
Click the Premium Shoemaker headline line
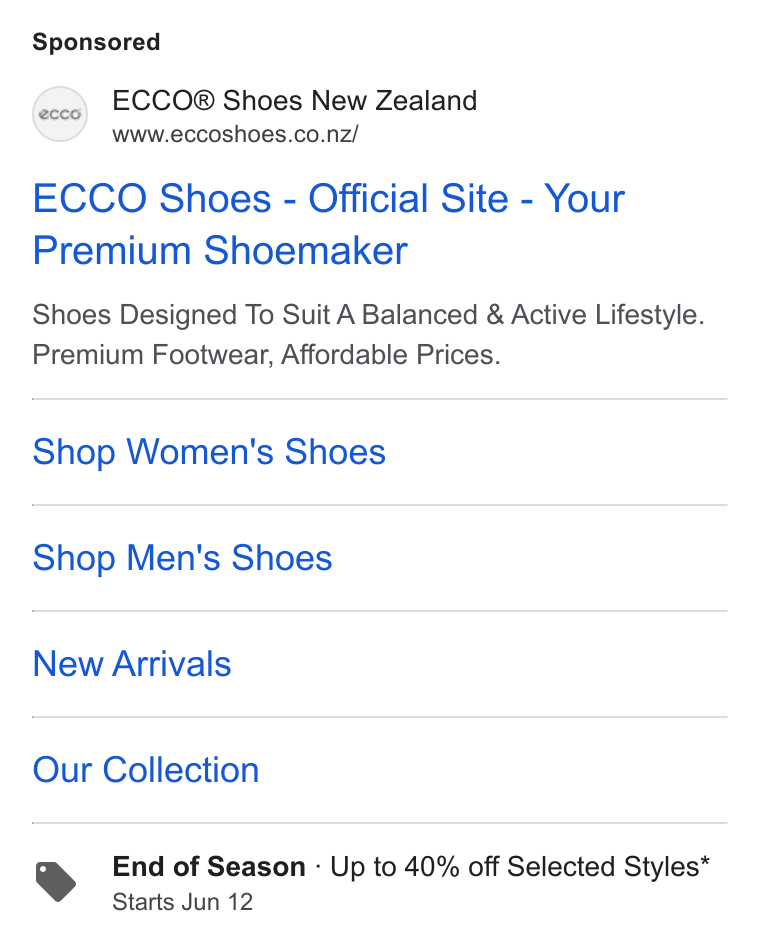(220, 250)
